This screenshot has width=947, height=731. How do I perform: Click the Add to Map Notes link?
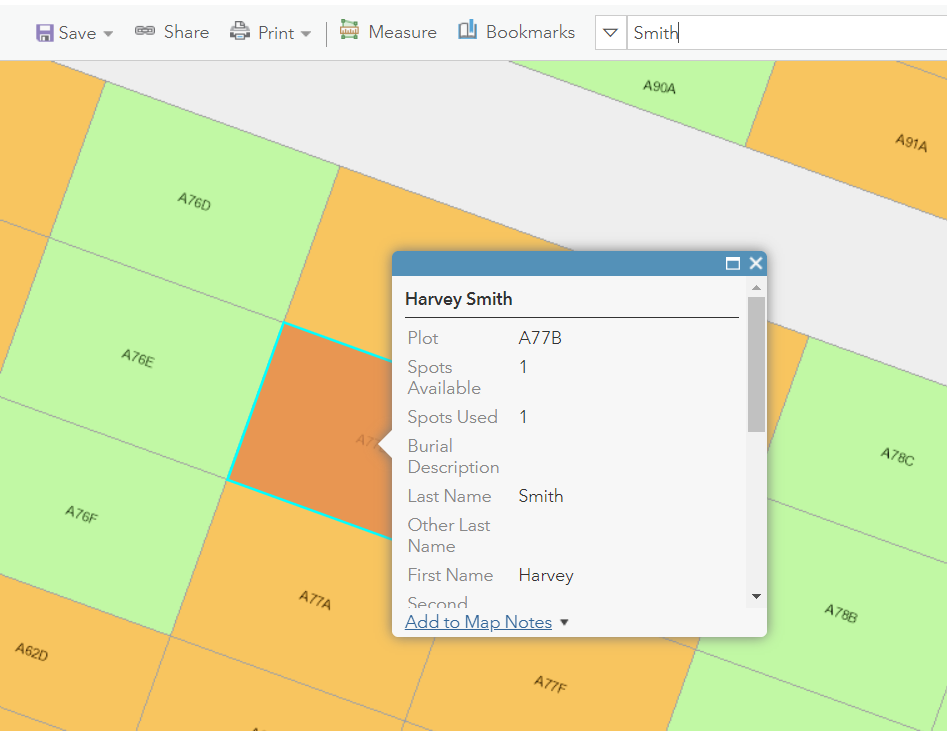(x=478, y=622)
